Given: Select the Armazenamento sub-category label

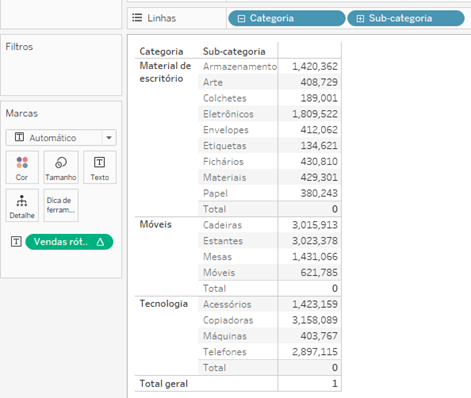Looking at the screenshot, I should pyautogui.click(x=240, y=66).
